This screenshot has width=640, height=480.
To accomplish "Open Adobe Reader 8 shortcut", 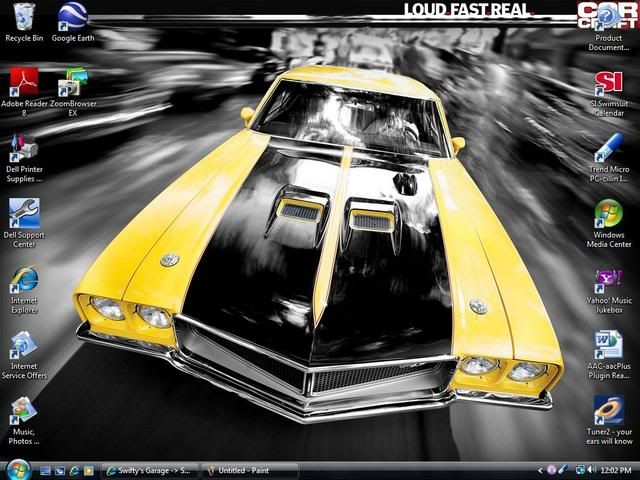I will tap(24, 81).
